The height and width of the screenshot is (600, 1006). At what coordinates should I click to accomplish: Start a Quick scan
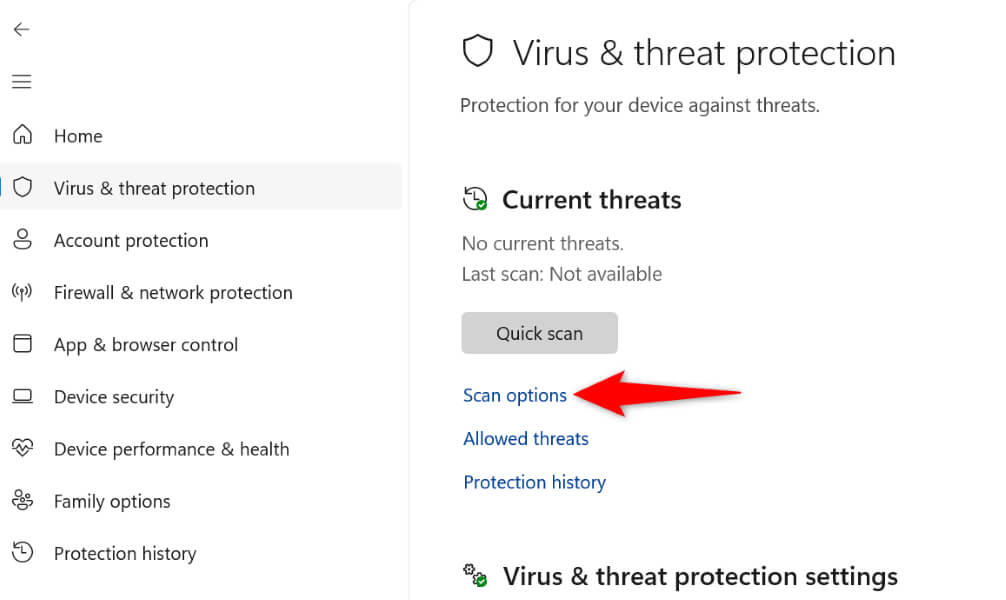[539, 333]
